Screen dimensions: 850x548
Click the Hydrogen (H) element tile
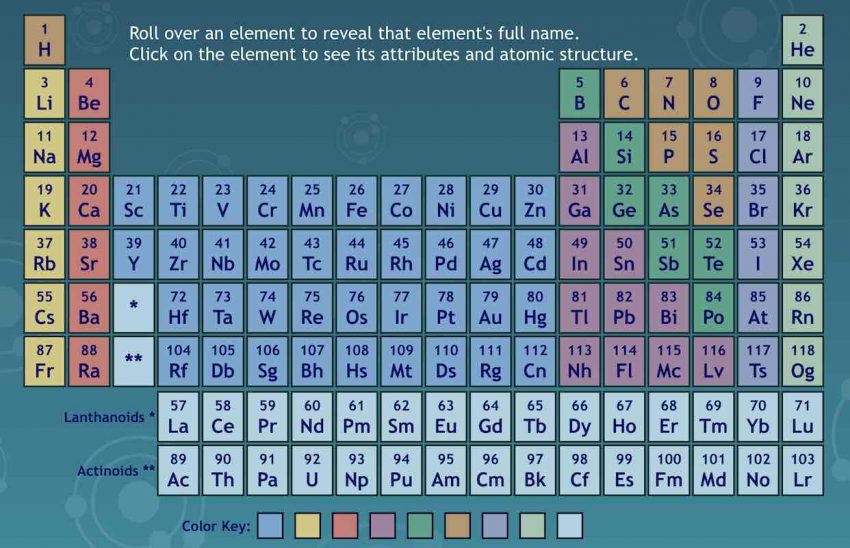coord(44,40)
